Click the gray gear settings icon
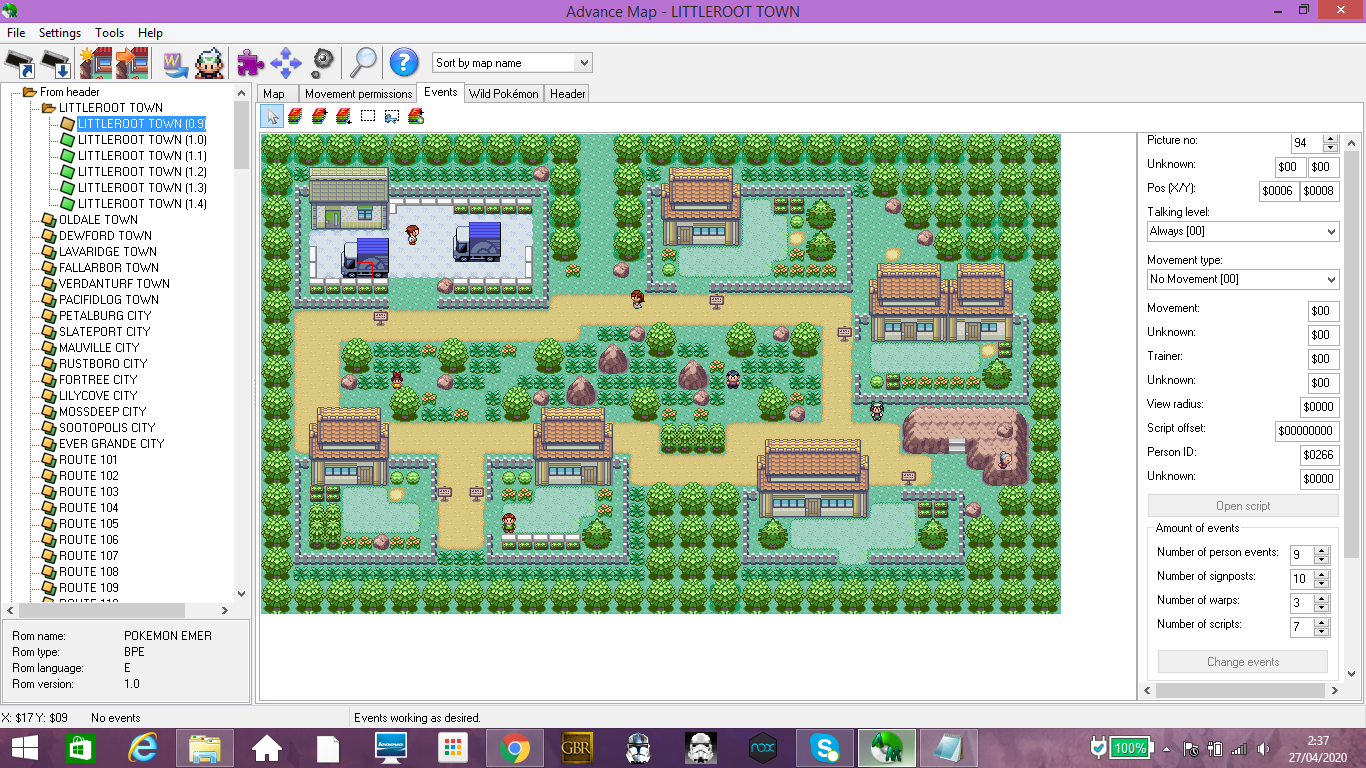Screen dimensions: 1366x768 (x=322, y=63)
